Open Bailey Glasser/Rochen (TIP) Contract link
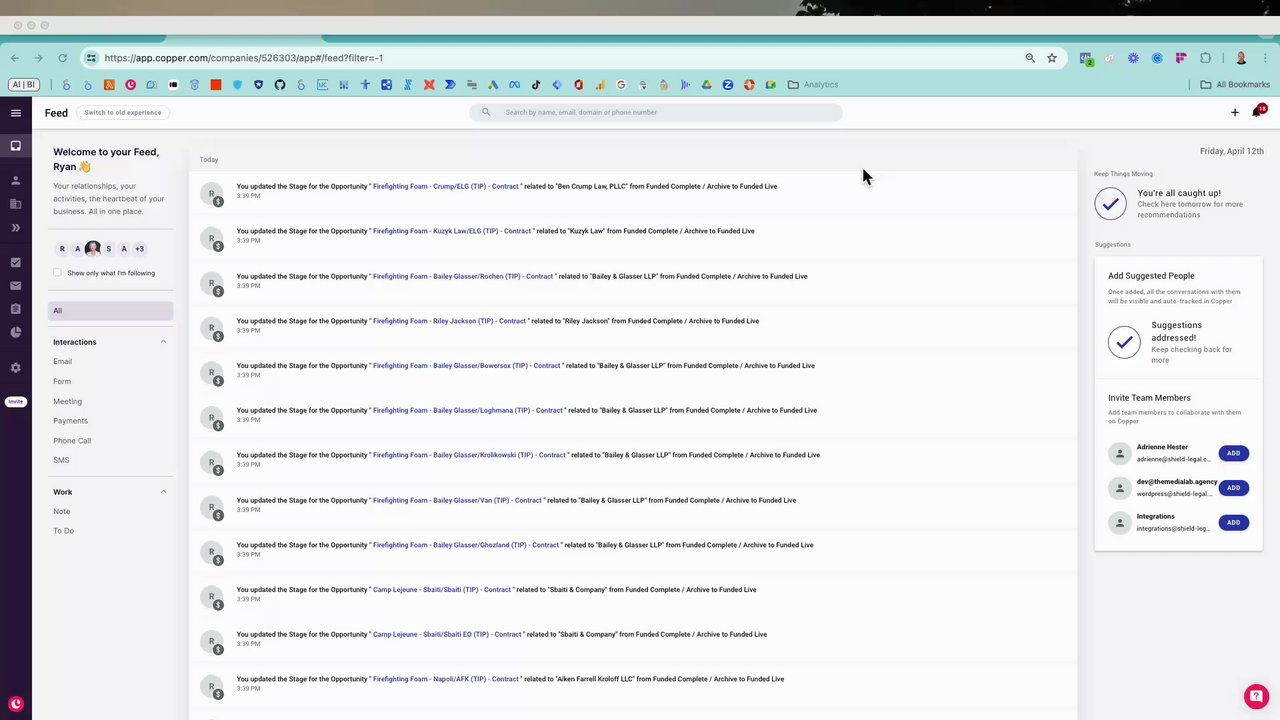The image size is (1280, 720). point(463,276)
